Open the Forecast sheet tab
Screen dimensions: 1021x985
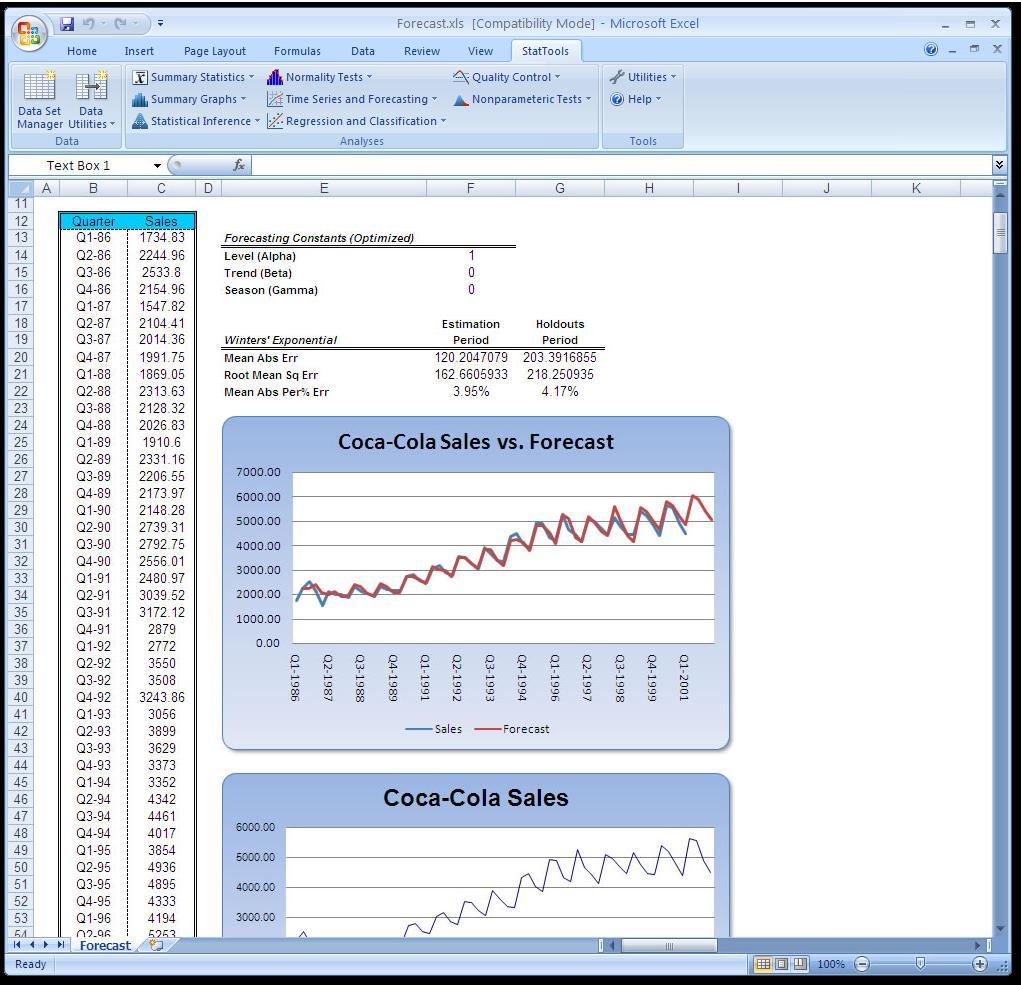pyautogui.click(x=105, y=945)
